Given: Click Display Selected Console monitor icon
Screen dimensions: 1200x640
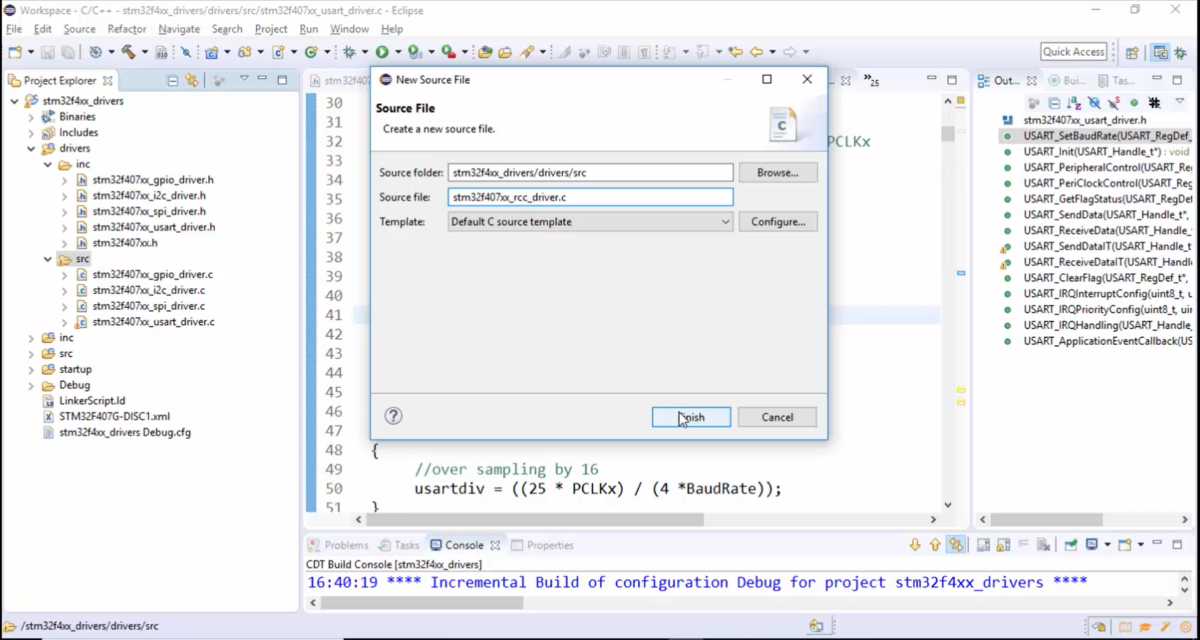Looking at the screenshot, I should 1092,545.
